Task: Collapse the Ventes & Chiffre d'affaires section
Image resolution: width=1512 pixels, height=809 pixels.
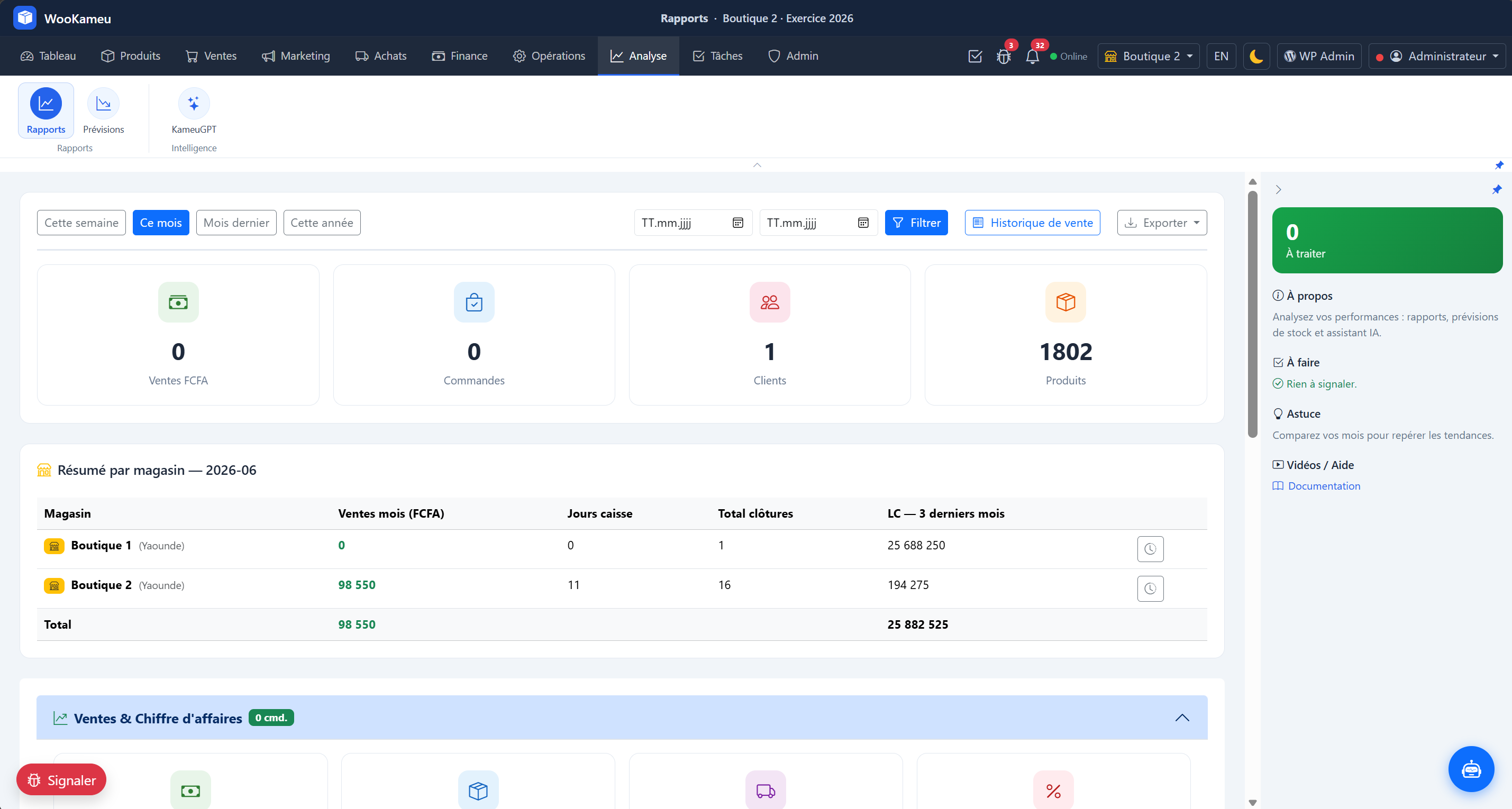Action: [1182, 718]
